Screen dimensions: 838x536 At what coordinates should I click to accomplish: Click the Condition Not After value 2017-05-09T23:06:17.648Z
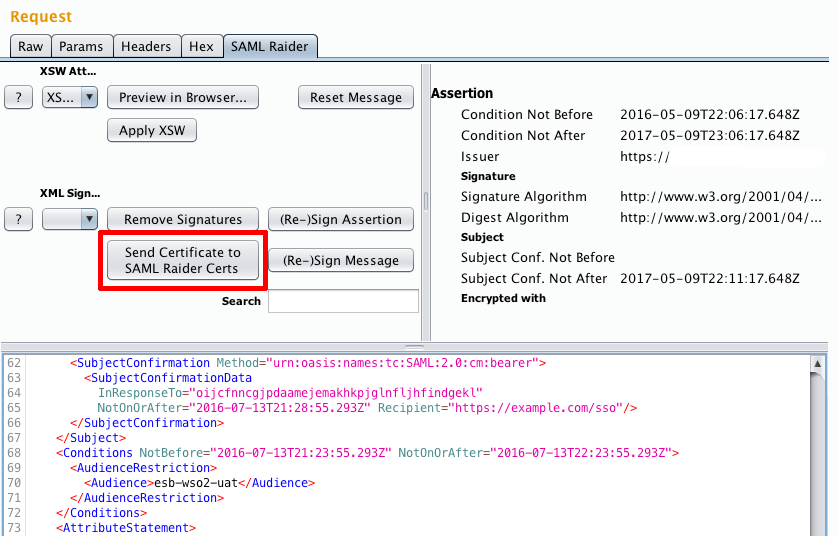tap(710, 135)
